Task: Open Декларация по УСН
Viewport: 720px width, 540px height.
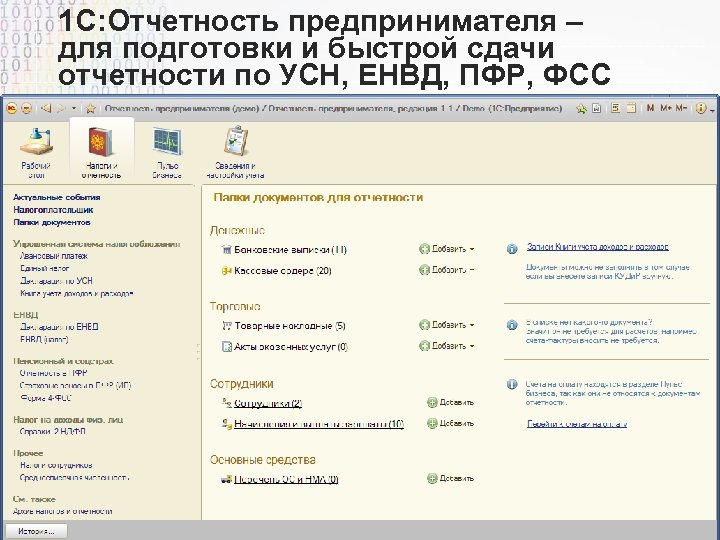Action: (x=56, y=281)
